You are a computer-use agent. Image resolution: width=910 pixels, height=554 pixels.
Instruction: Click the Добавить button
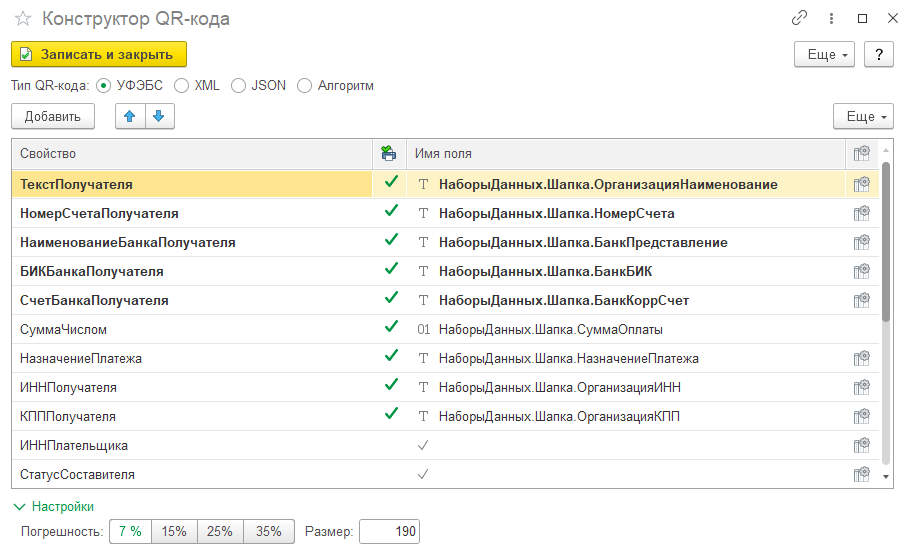pos(53,117)
